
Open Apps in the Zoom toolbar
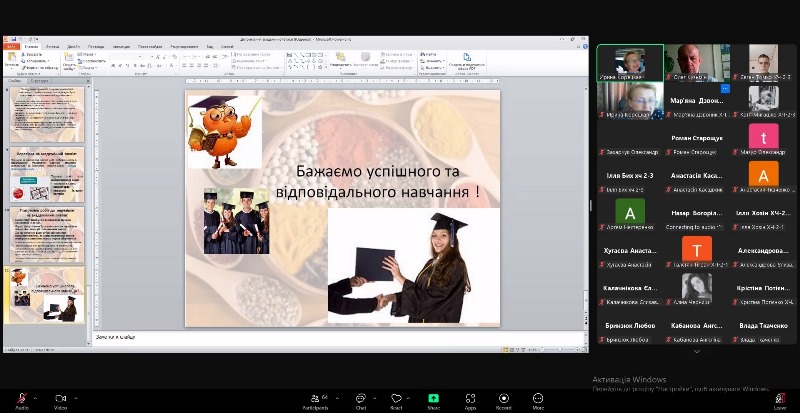pyautogui.click(x=470, y=398)
